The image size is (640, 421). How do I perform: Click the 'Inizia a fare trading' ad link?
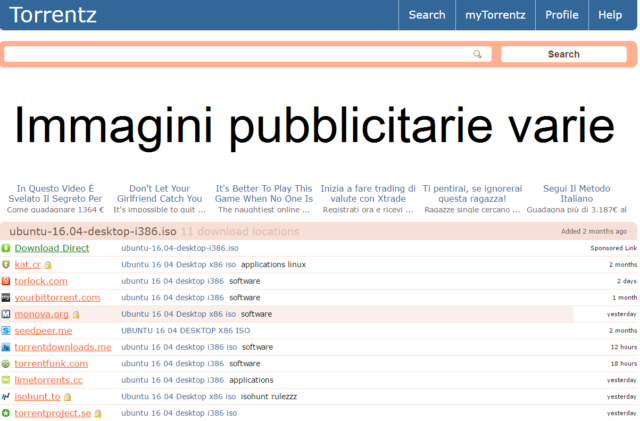(x=368, y=194)
